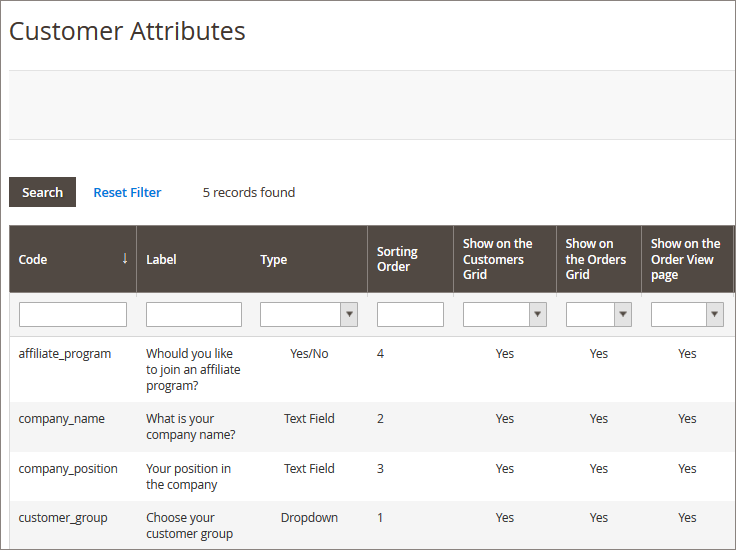Click the Reset Filter link
Image resolution: width=736 pixels, height=550 pixels.
click(127, 192)
